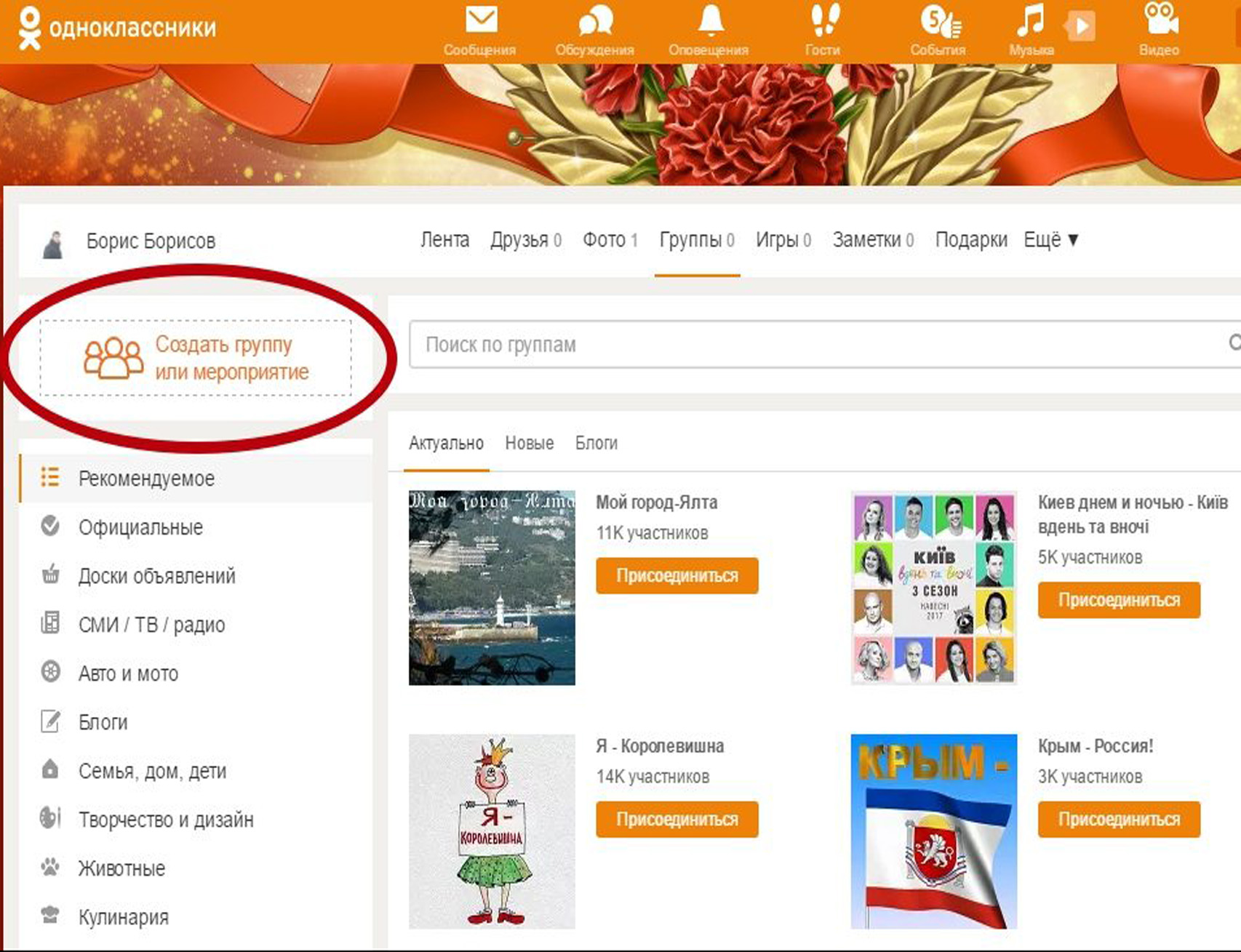Screen dimensions: 1241x952
Task: Select Официальные category in sidebar
Action: [x=140, y=527]
